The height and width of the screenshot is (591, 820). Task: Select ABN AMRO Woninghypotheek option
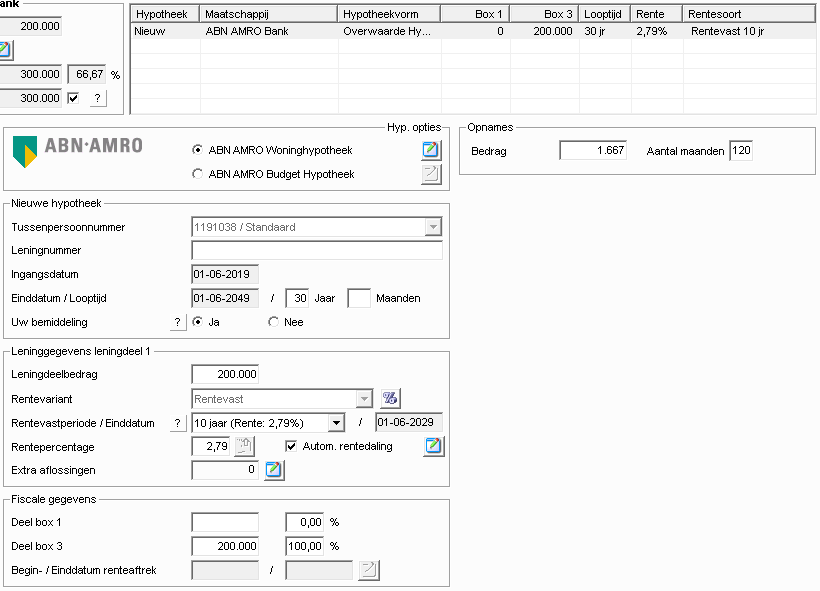click(197, 150)
